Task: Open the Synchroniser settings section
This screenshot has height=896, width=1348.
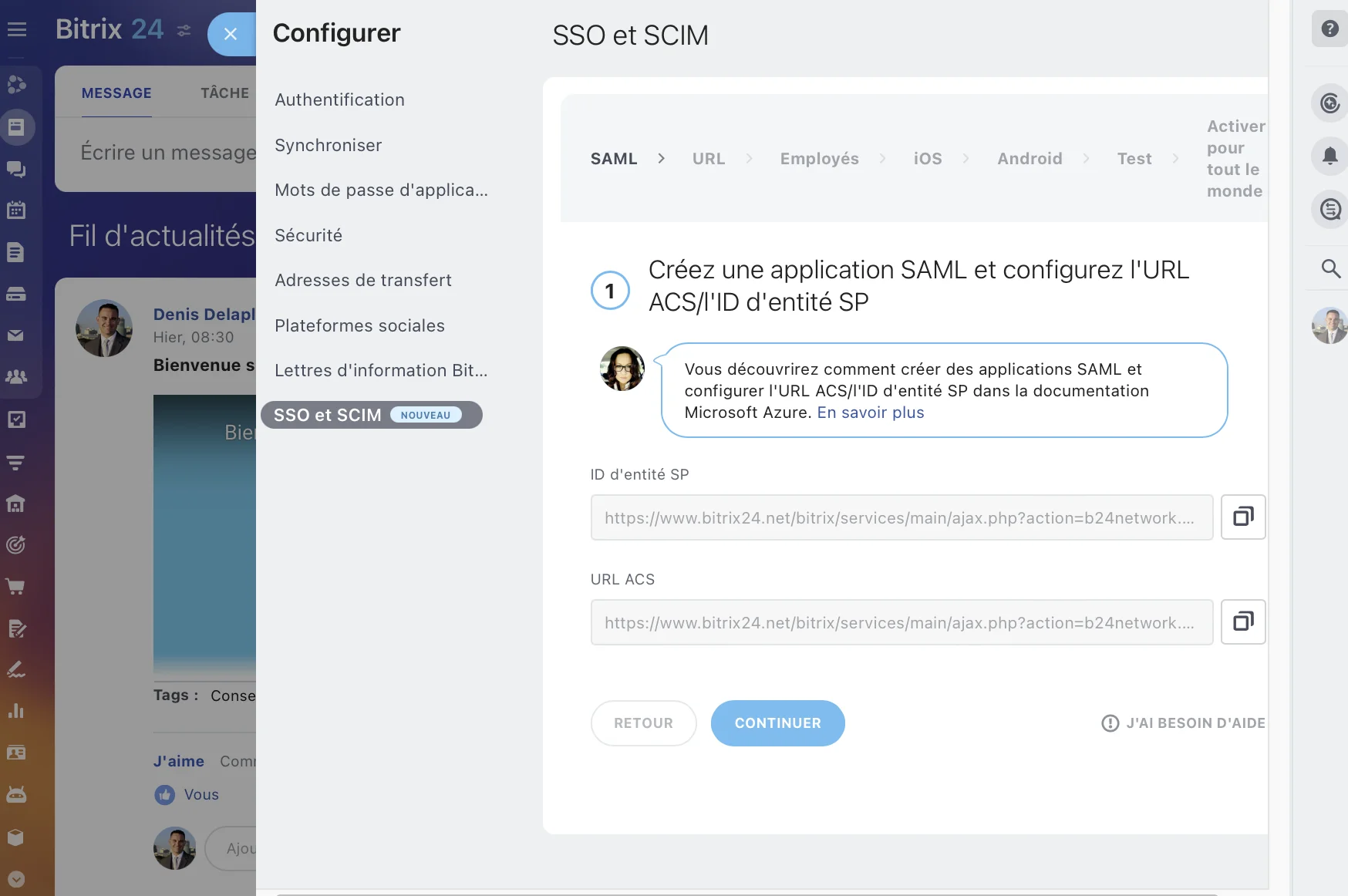Action: click(328, 145)
